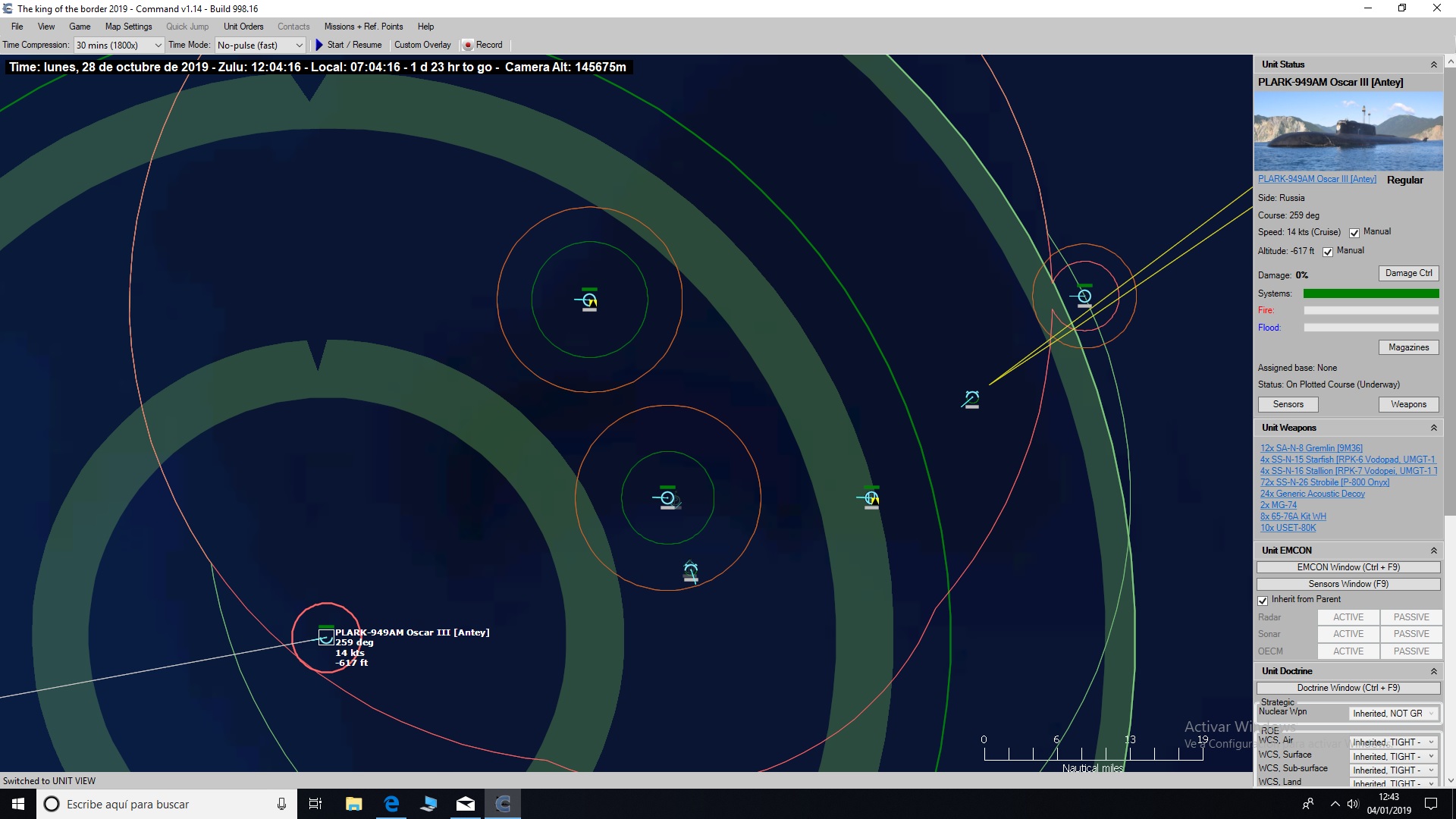Open the Unit Orders menu

(x=243, y=26)
